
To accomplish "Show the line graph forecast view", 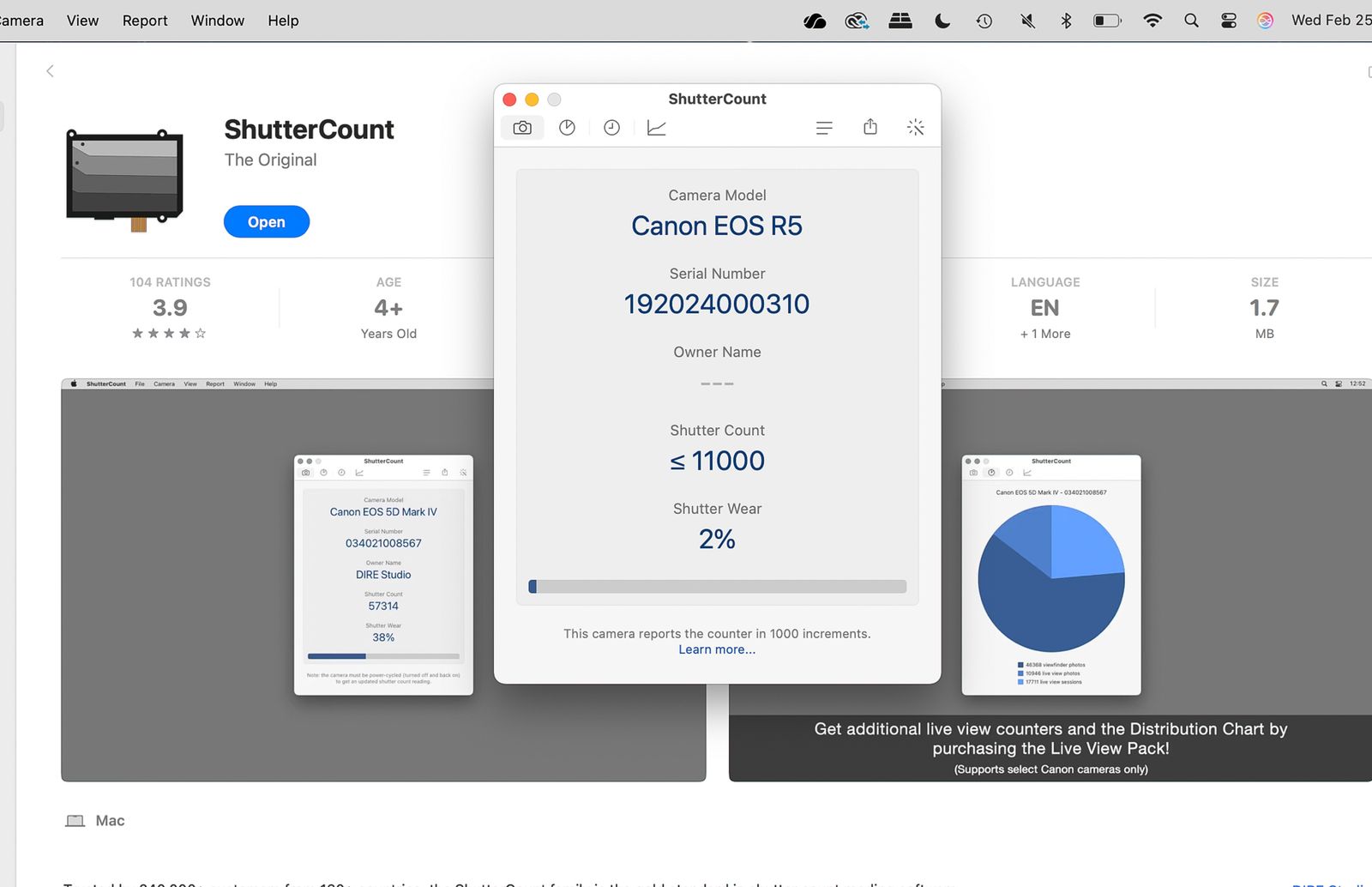I will [656, 128].
